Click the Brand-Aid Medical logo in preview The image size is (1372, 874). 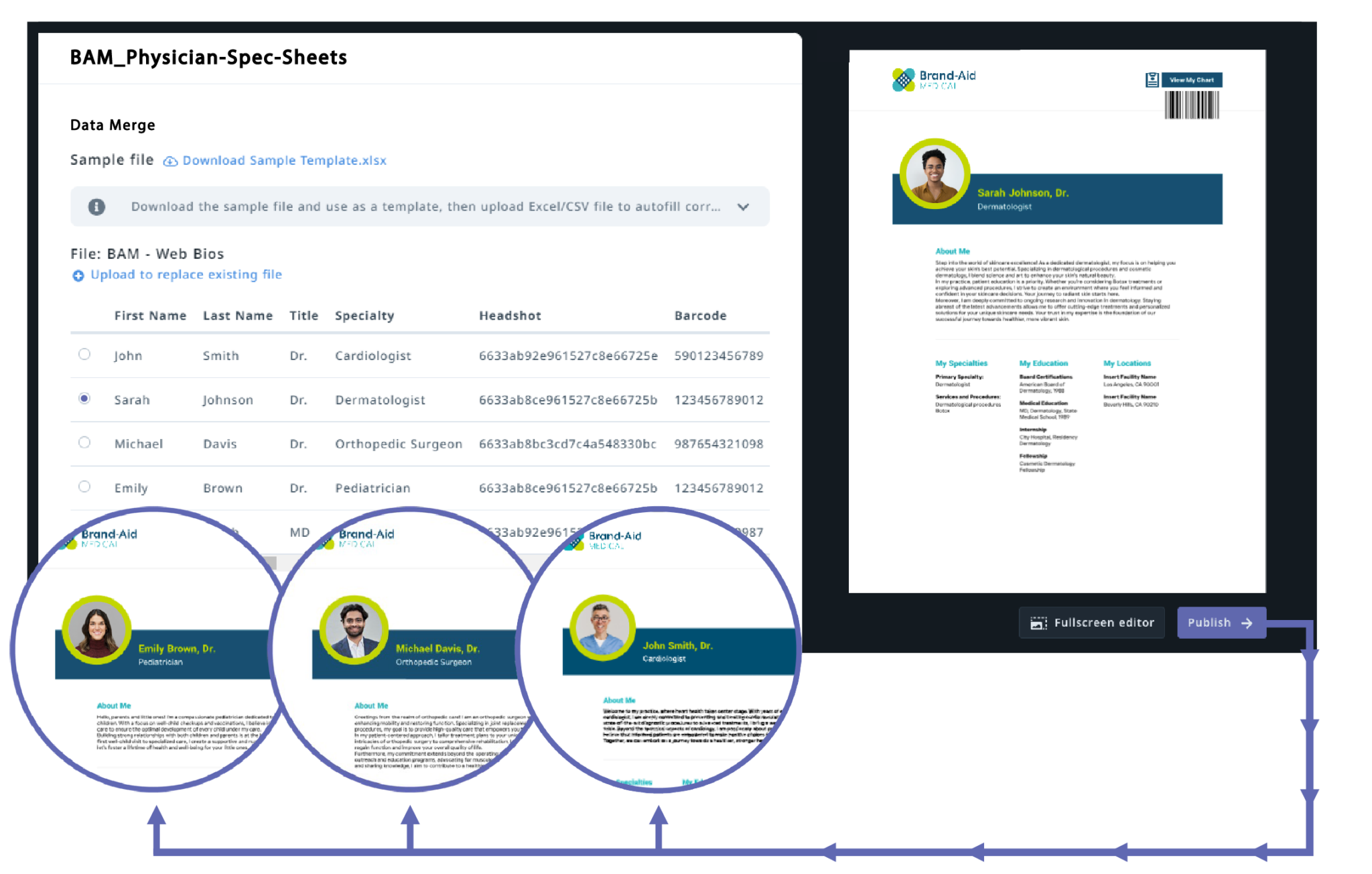(933, 80)
